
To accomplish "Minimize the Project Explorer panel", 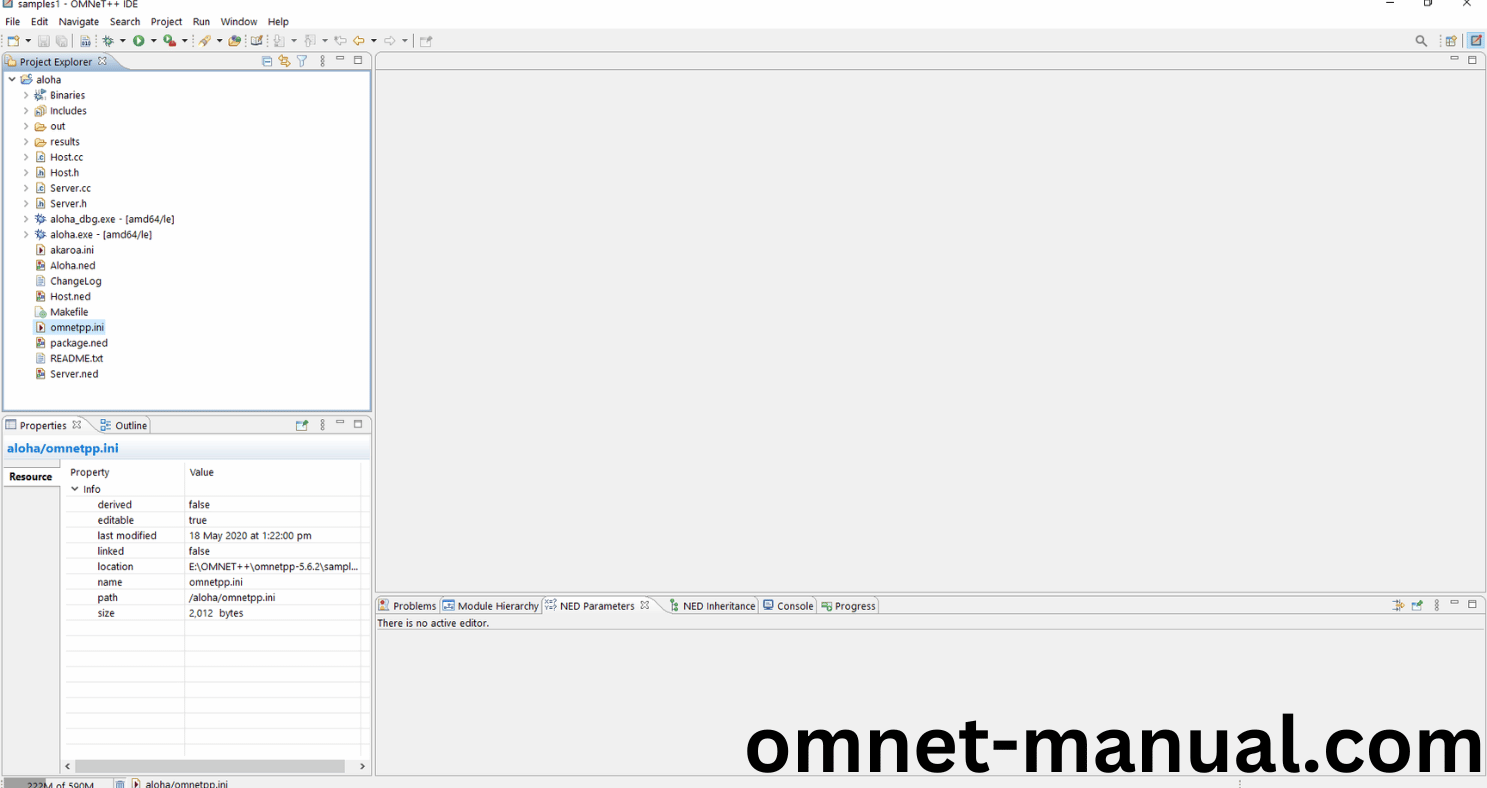I will (x=340, y=60).
